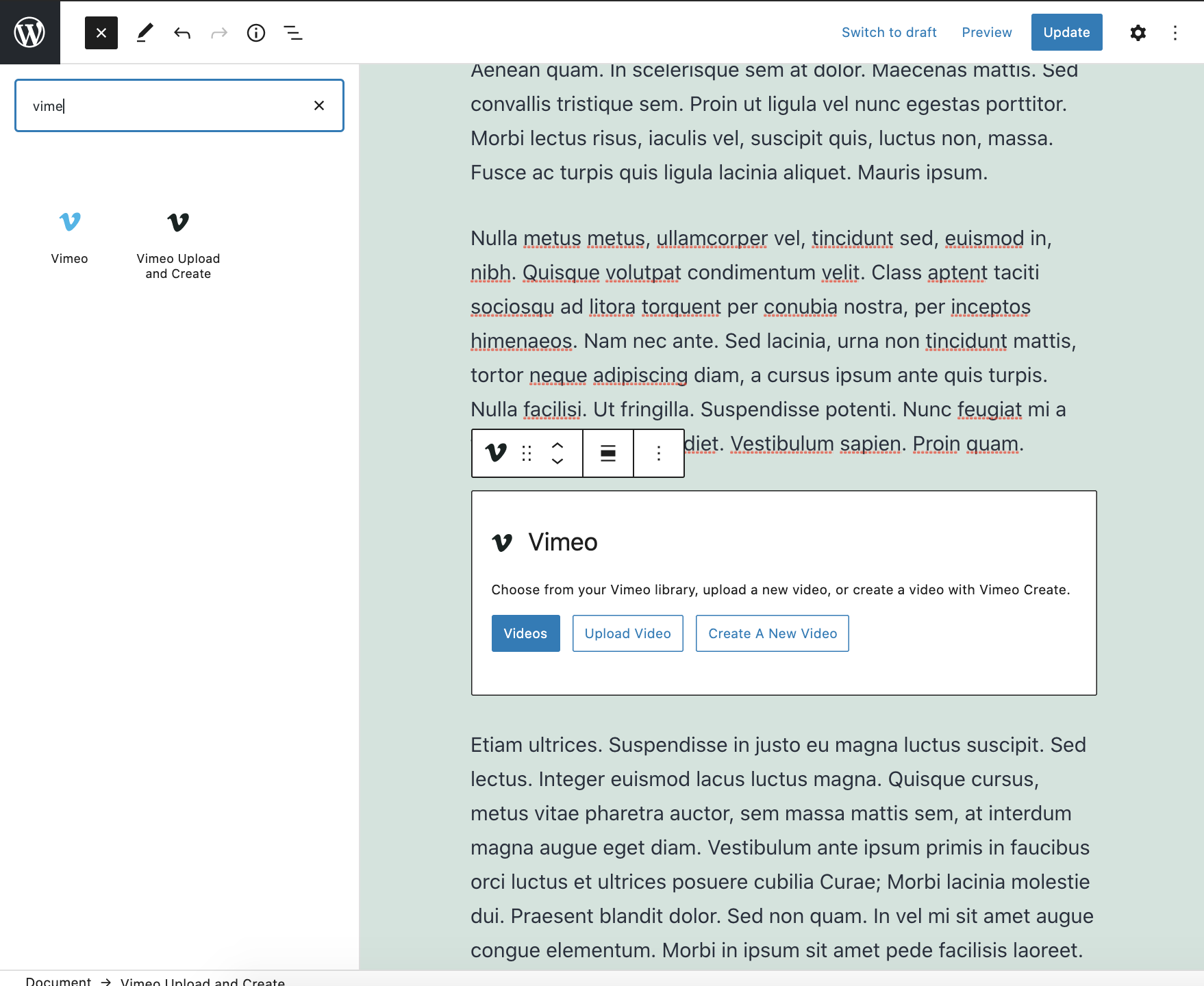Click the Vimeo Upload and Create breadcrumb
Screen dimensions: 1204x986
[203, 981]
